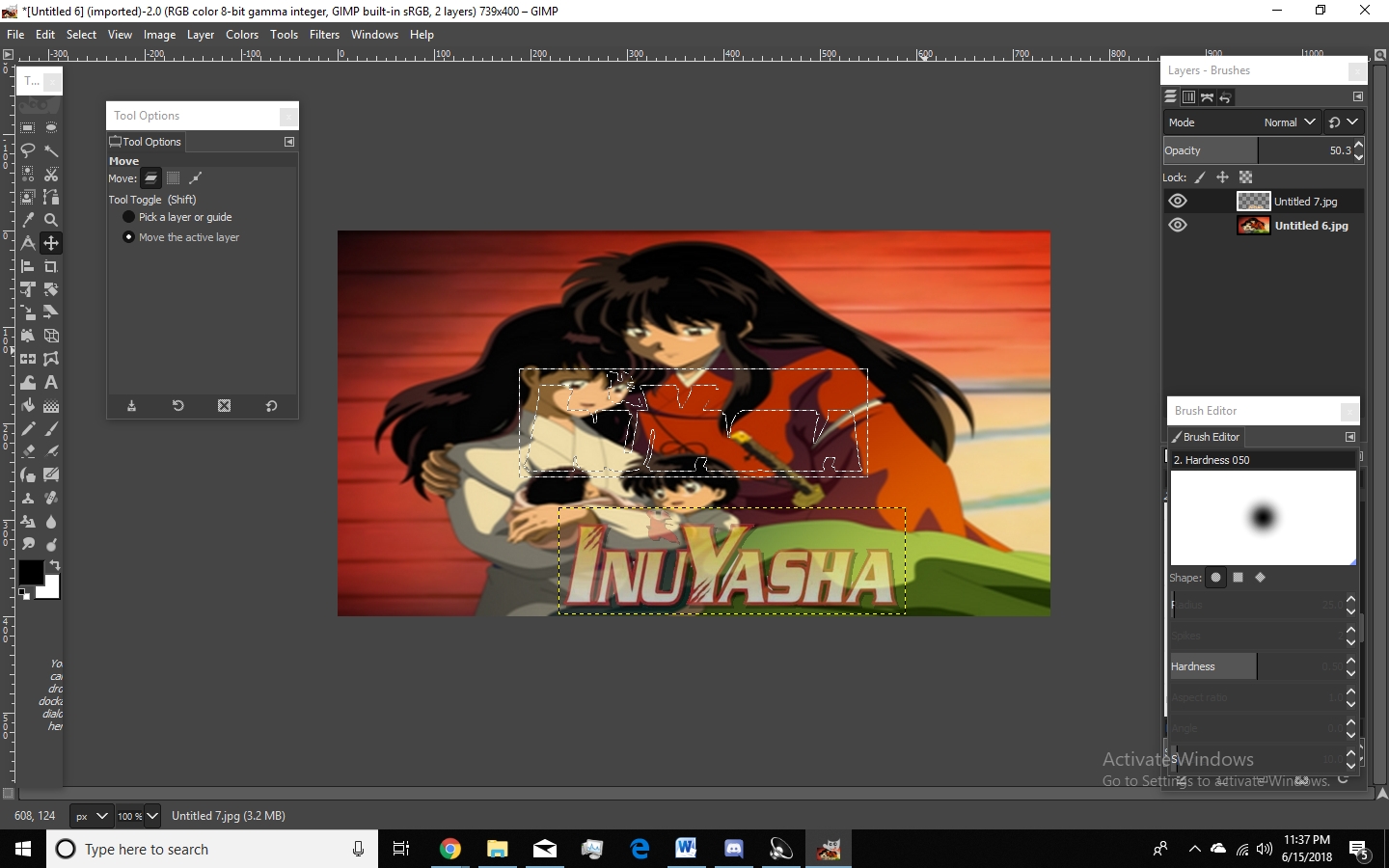Viewport: 1389px width, 868px height.
Task: Set Move target to selection
Action: coord(174,177)
